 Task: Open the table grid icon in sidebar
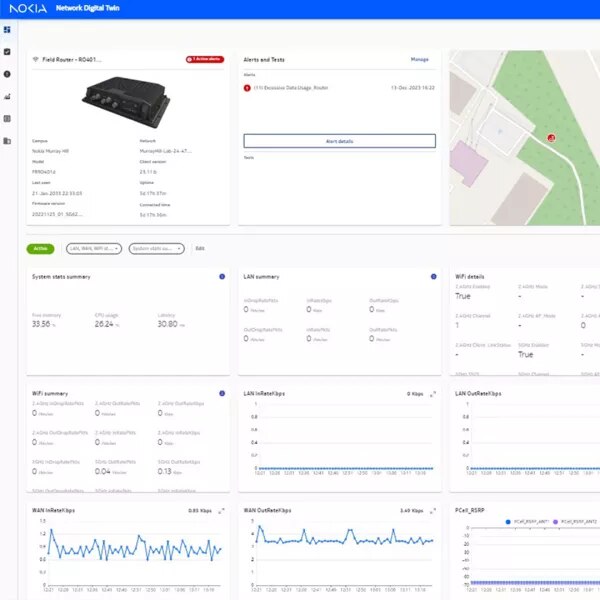[7, 119]
